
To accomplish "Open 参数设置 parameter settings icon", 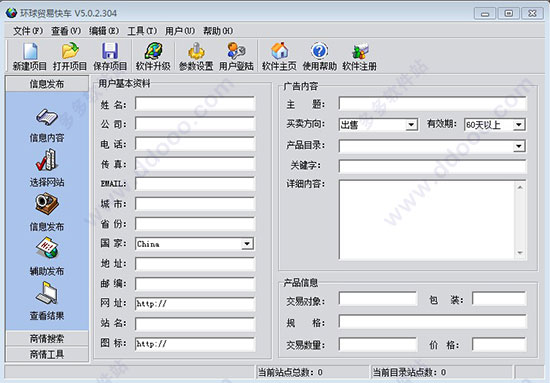I will point(196,51).
